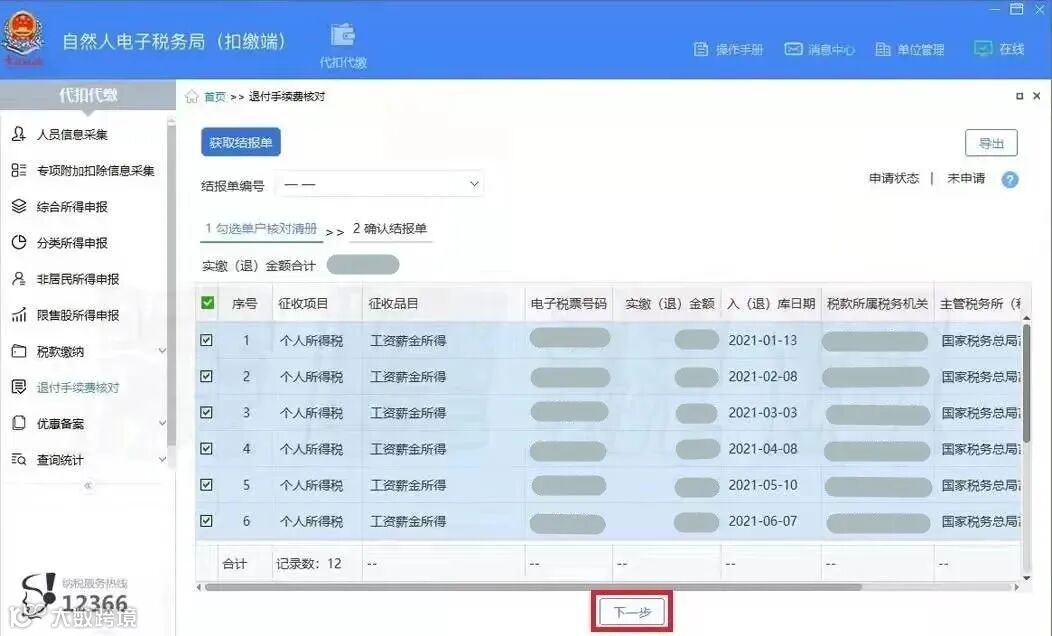Click horizontal scrollbar right arrow
This screenshot has height=636, width=1052.
tap(1016, 587)
